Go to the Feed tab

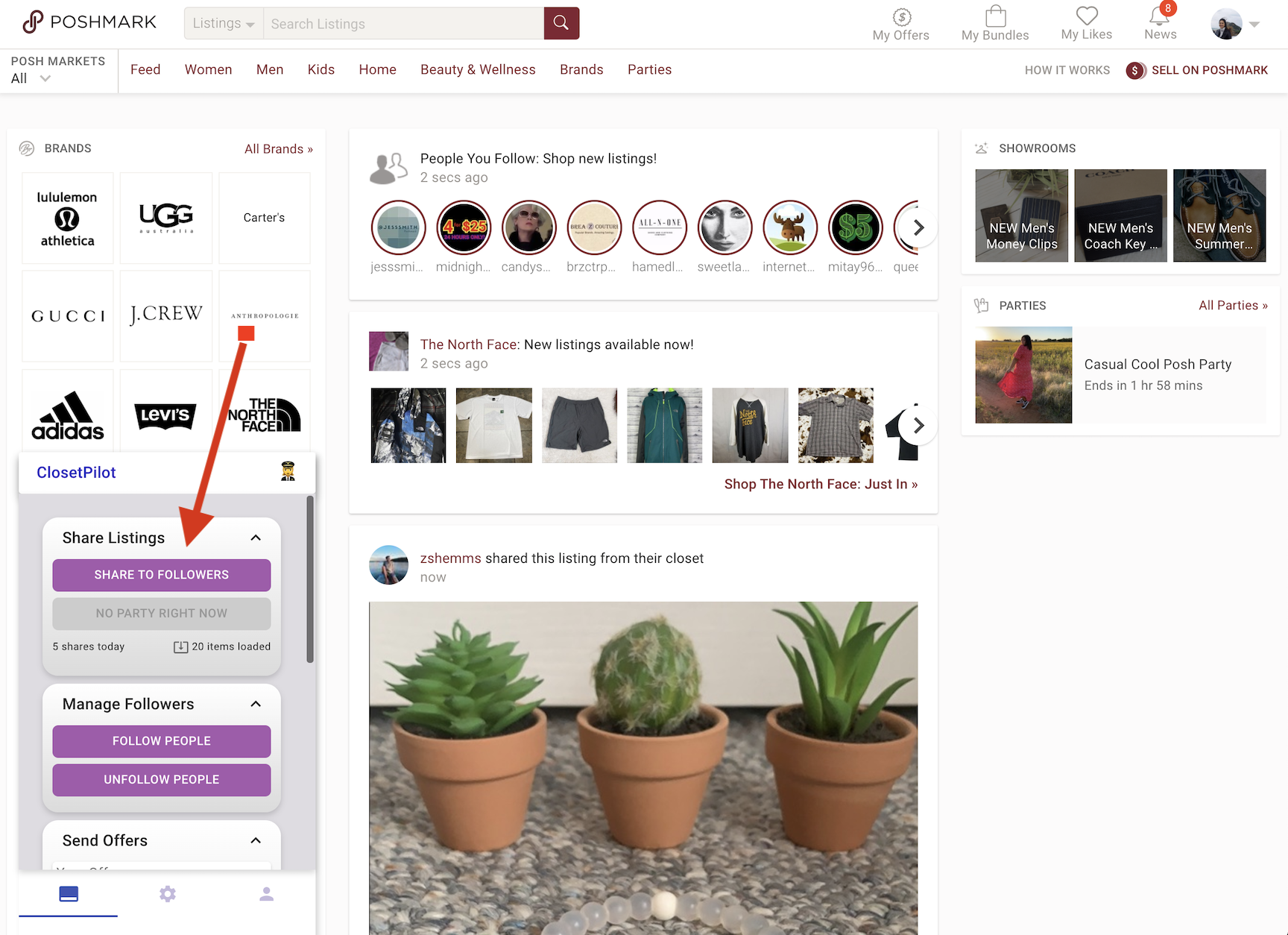click(145, 69)
